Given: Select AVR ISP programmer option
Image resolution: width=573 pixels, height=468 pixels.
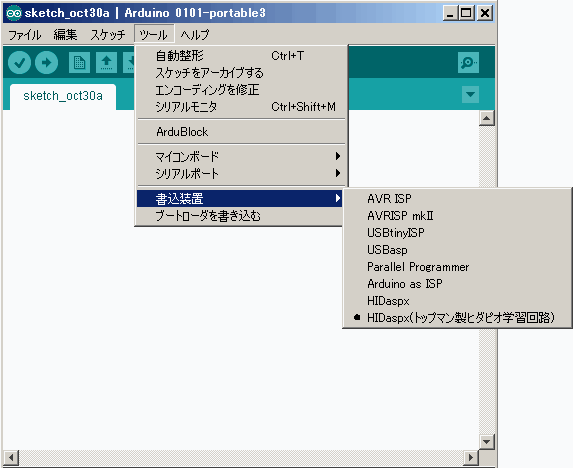Looking at the screenshot, I should click(x=389, y=199).
